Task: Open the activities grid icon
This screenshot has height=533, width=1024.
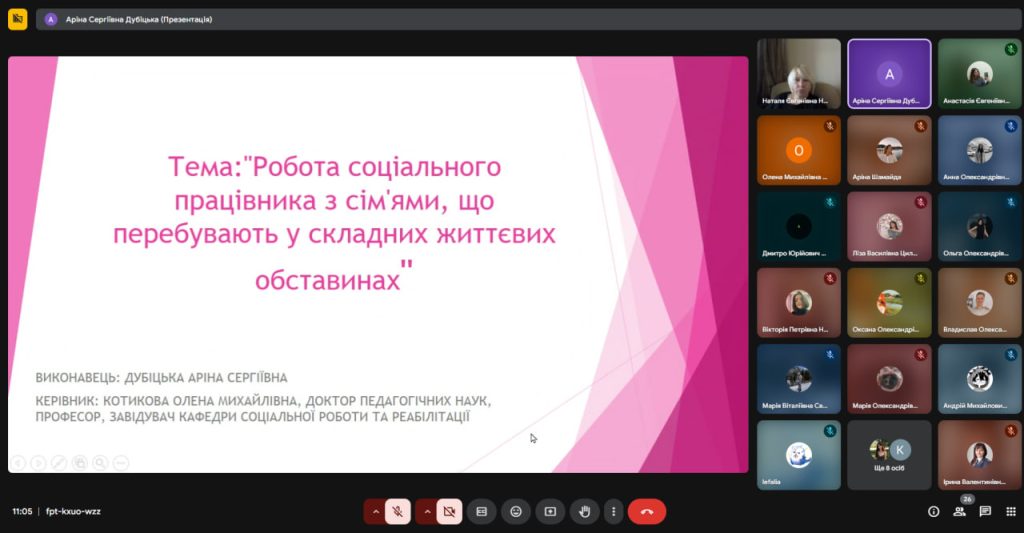Action: (1009, 511)
